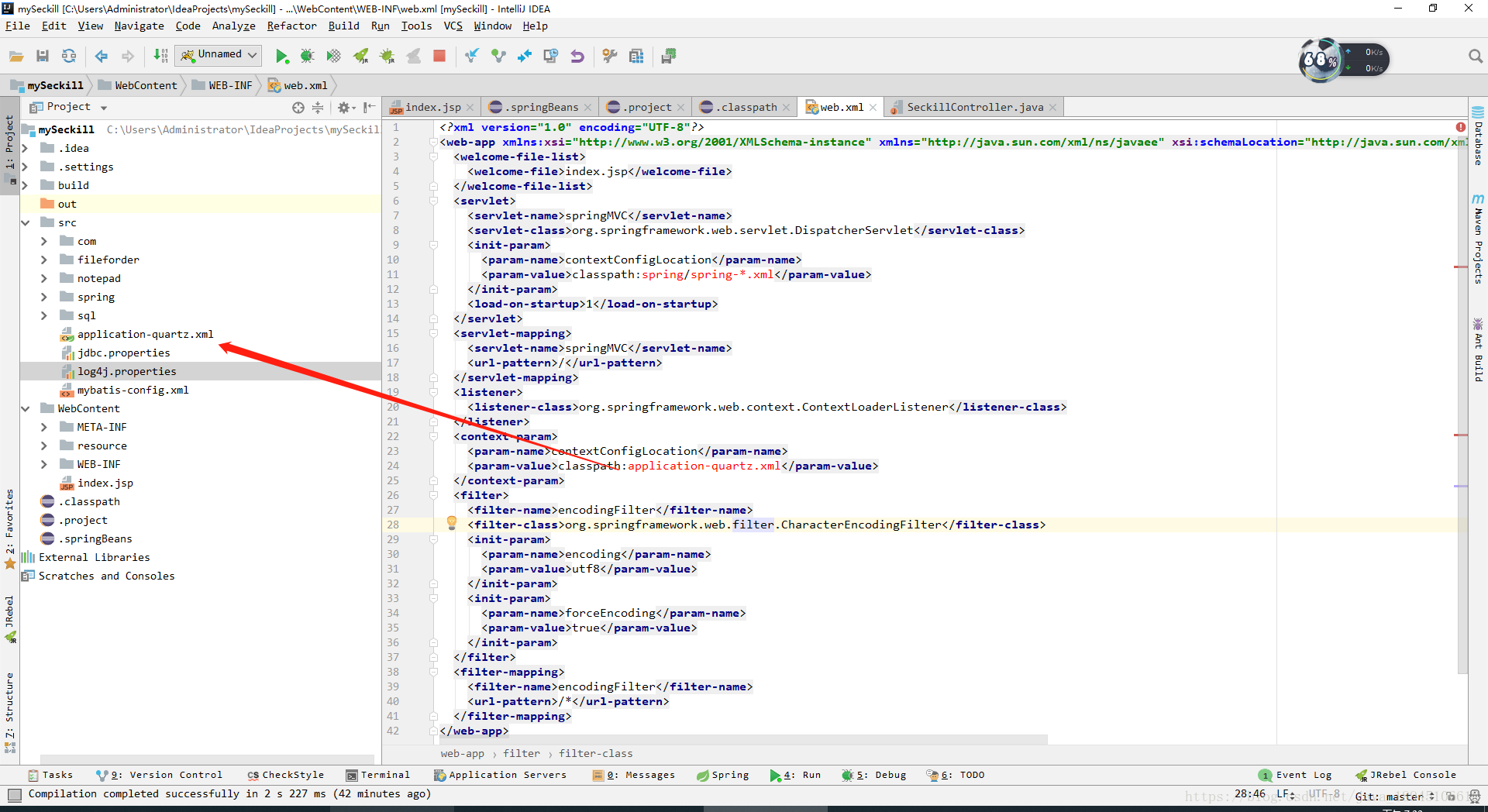Image resolution: width=1488 pixels, height=812 pixels.
Task: Switch to the index.jsp tab
Action: click(432, 107)
